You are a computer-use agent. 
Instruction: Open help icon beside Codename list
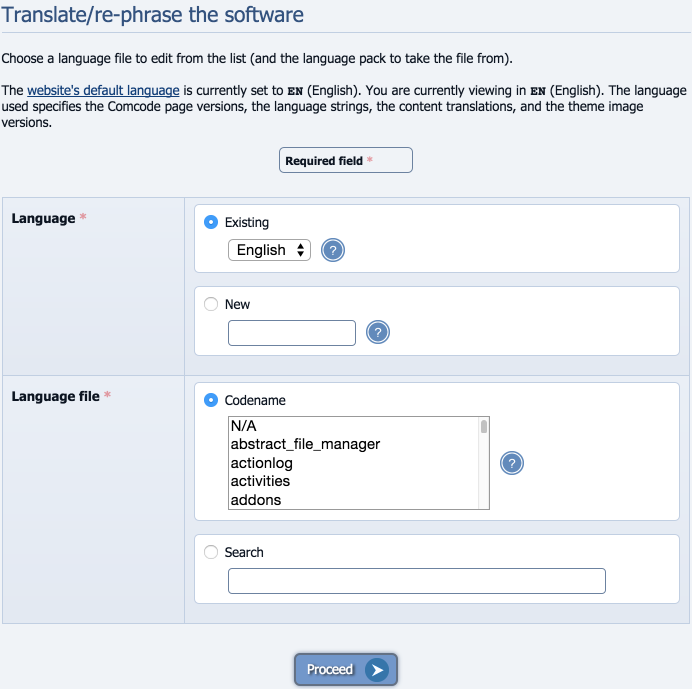click(512, 463)
